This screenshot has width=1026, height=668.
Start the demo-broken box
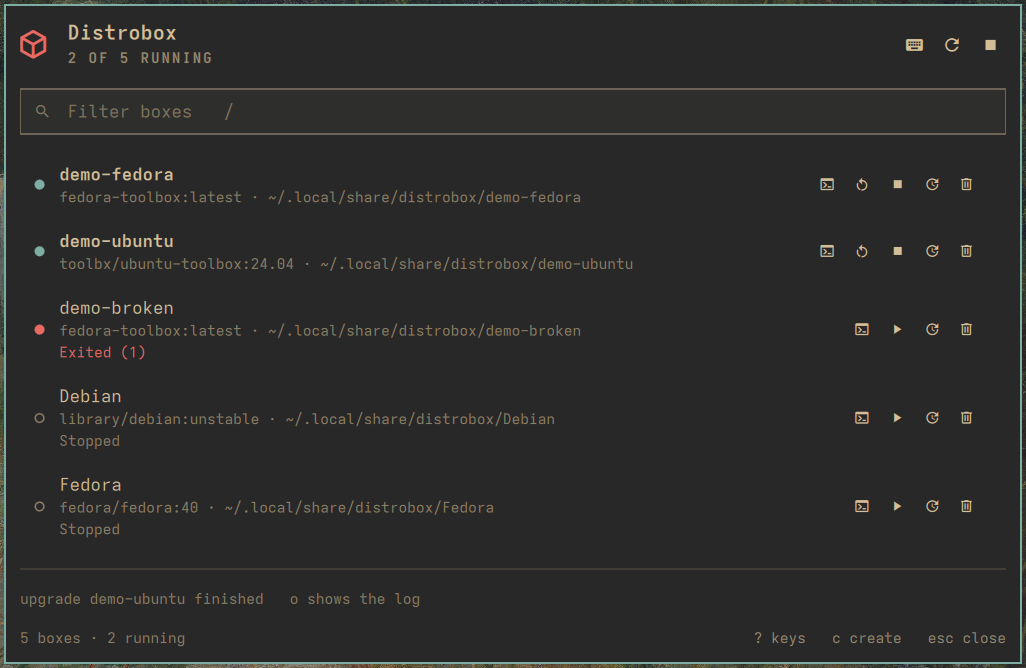[898, 329]
